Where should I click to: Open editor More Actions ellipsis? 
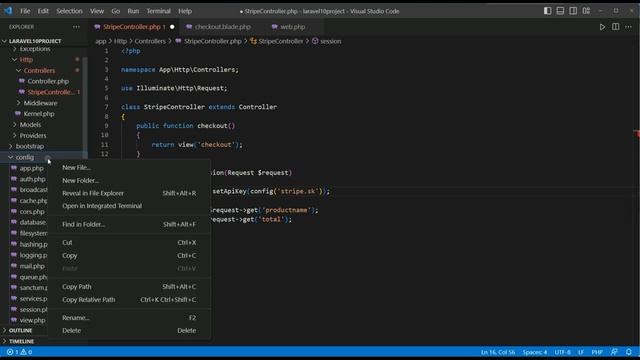pos(628,27)
